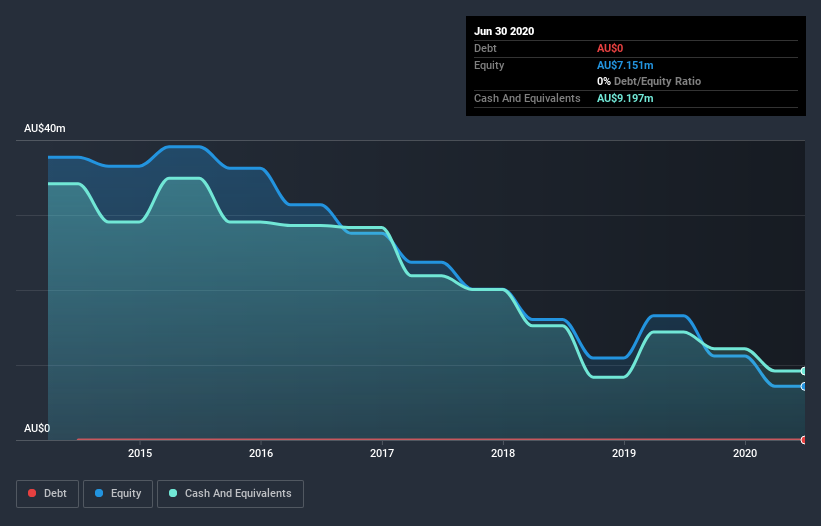
Task: Click the red Debt legend dot
Action: (32, 493)
